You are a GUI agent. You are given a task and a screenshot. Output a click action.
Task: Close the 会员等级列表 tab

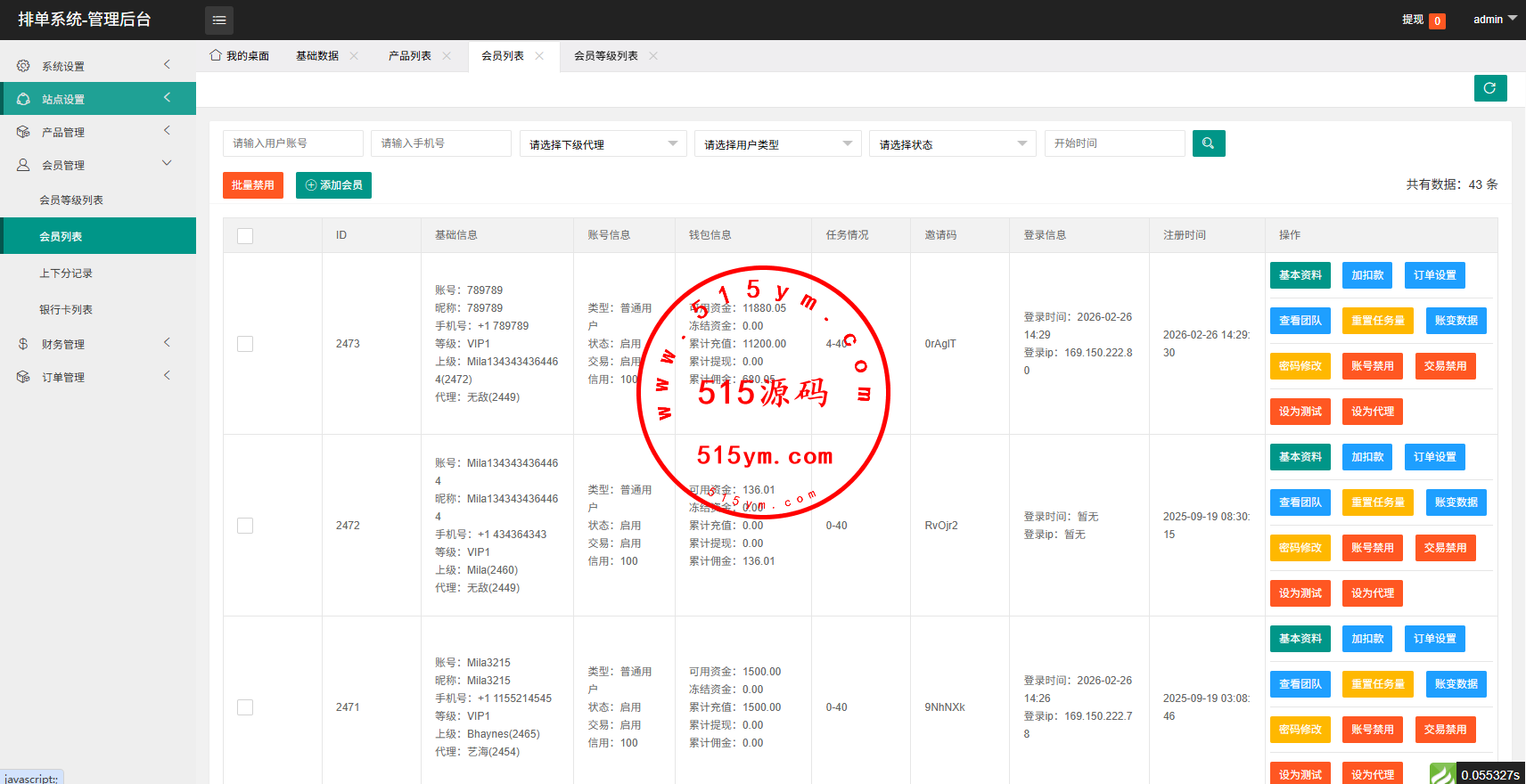click(x=653, y=56)
